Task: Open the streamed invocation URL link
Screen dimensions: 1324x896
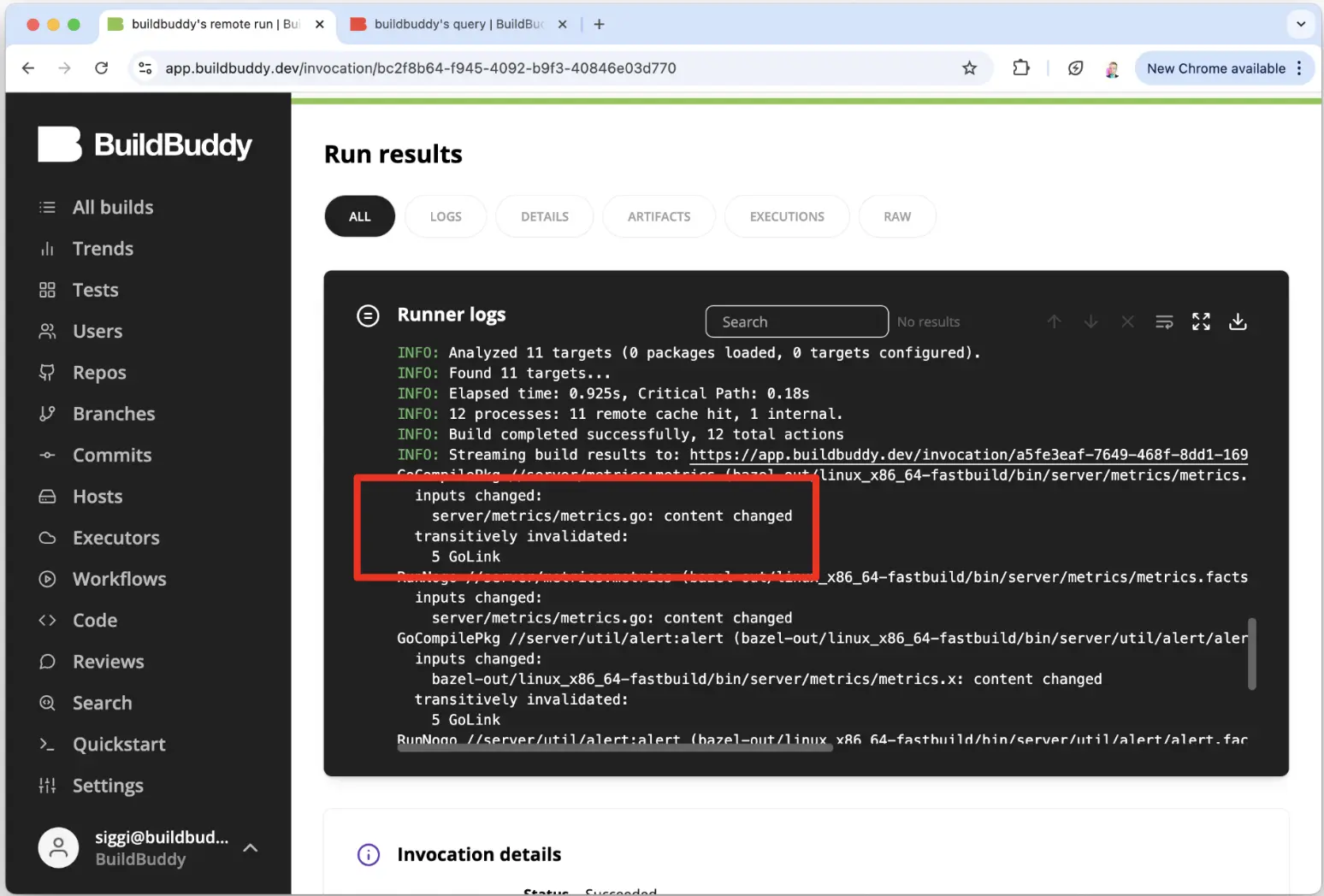Action: pos(968,455)
